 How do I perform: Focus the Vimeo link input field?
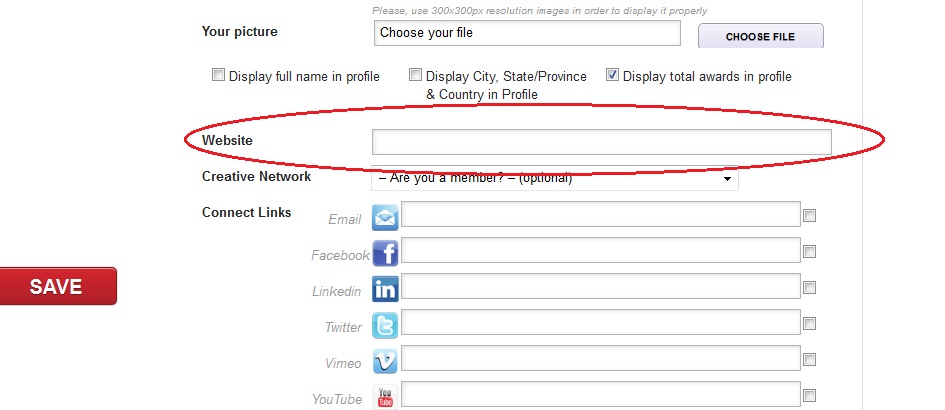[601, 358]
